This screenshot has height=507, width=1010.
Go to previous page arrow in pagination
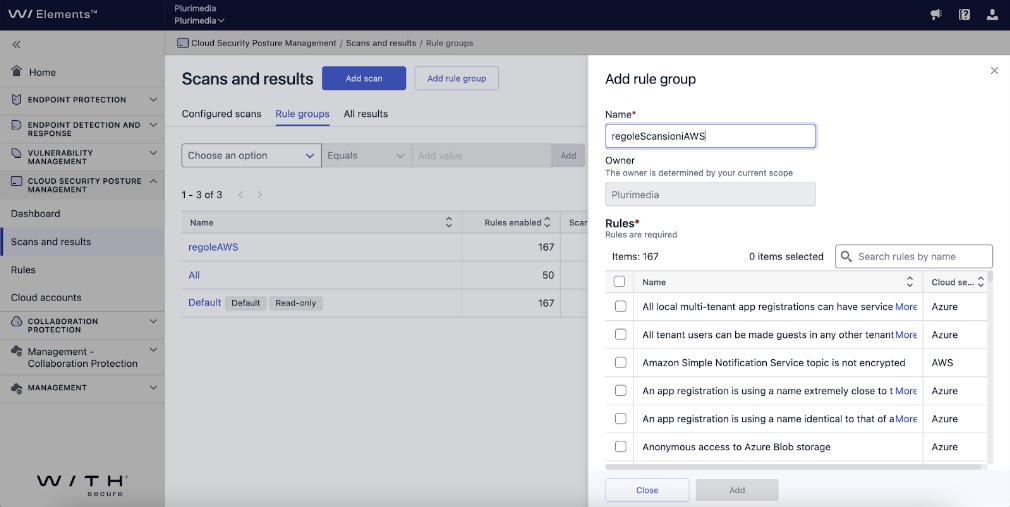click(240, 195)
